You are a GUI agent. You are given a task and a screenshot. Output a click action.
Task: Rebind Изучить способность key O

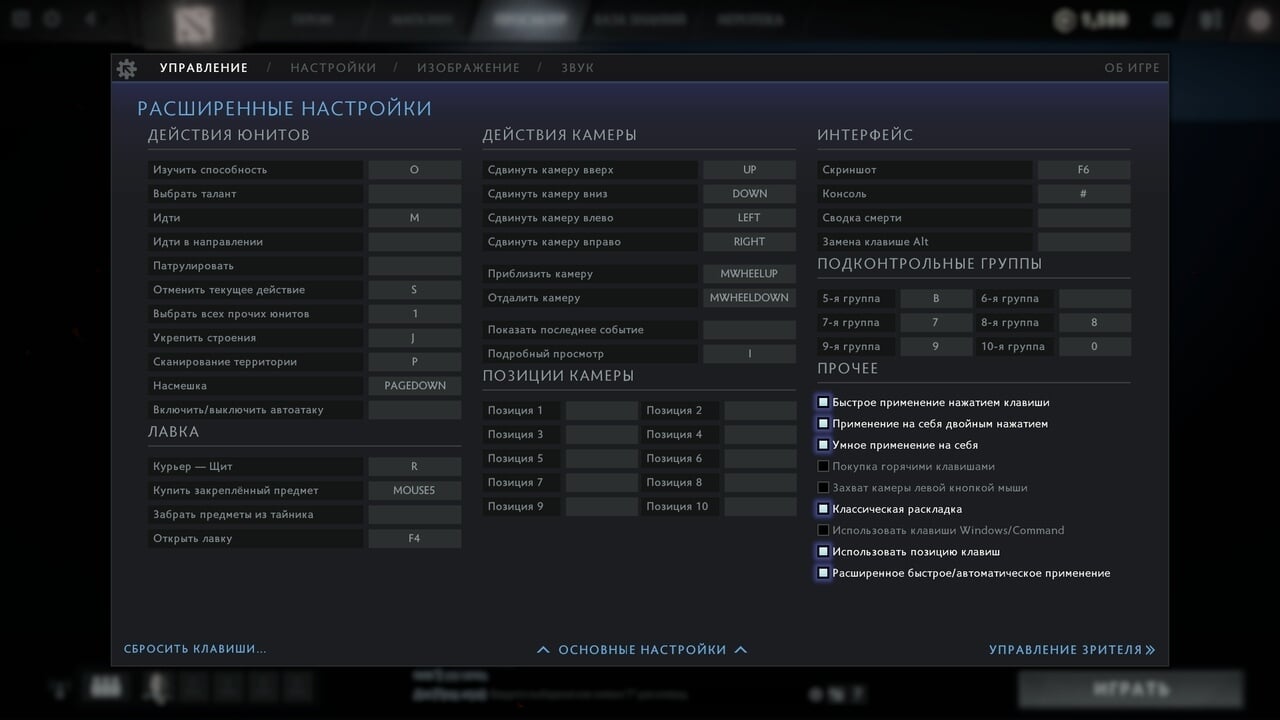click(414, 170)
